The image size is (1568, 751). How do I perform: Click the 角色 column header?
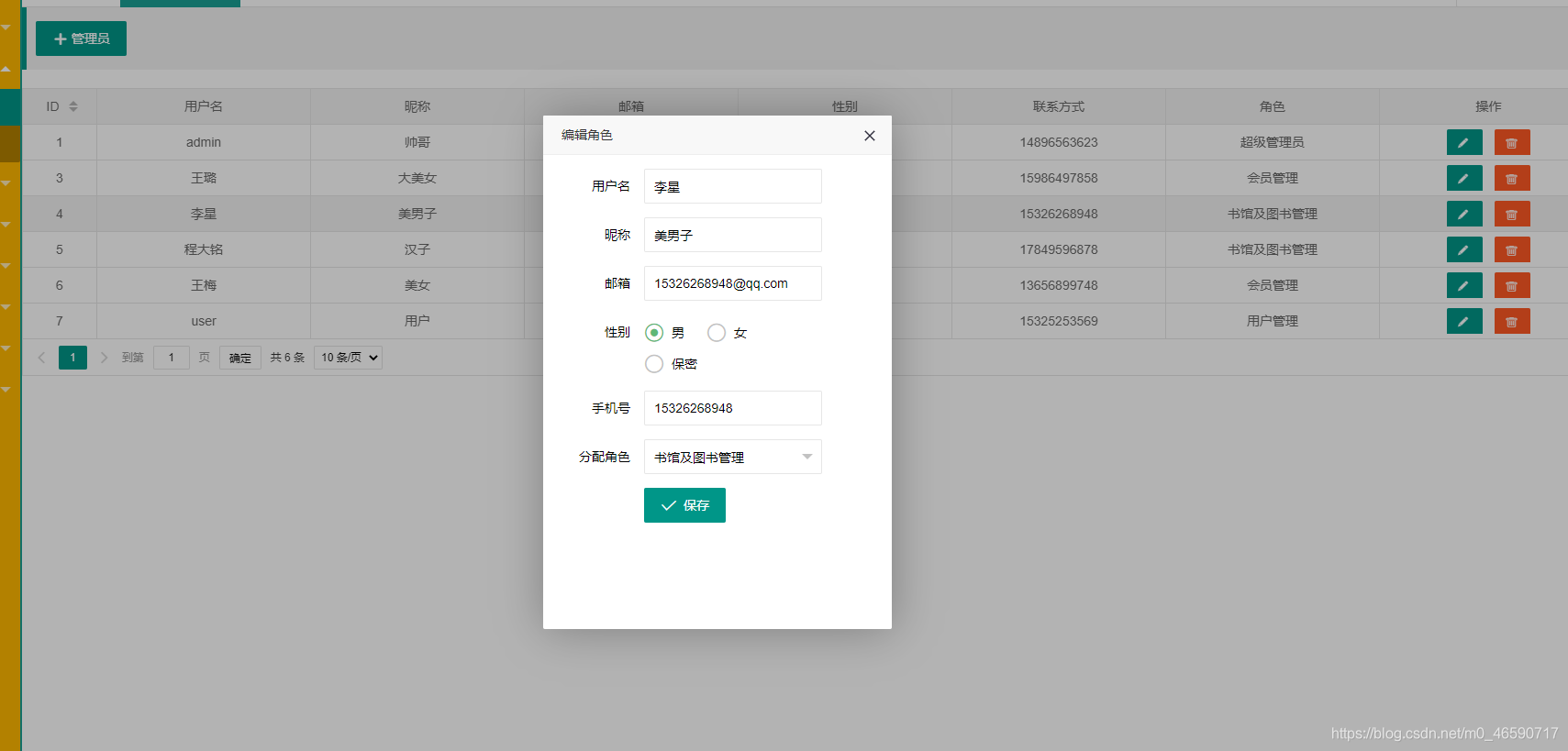(x=1273, y=106)
